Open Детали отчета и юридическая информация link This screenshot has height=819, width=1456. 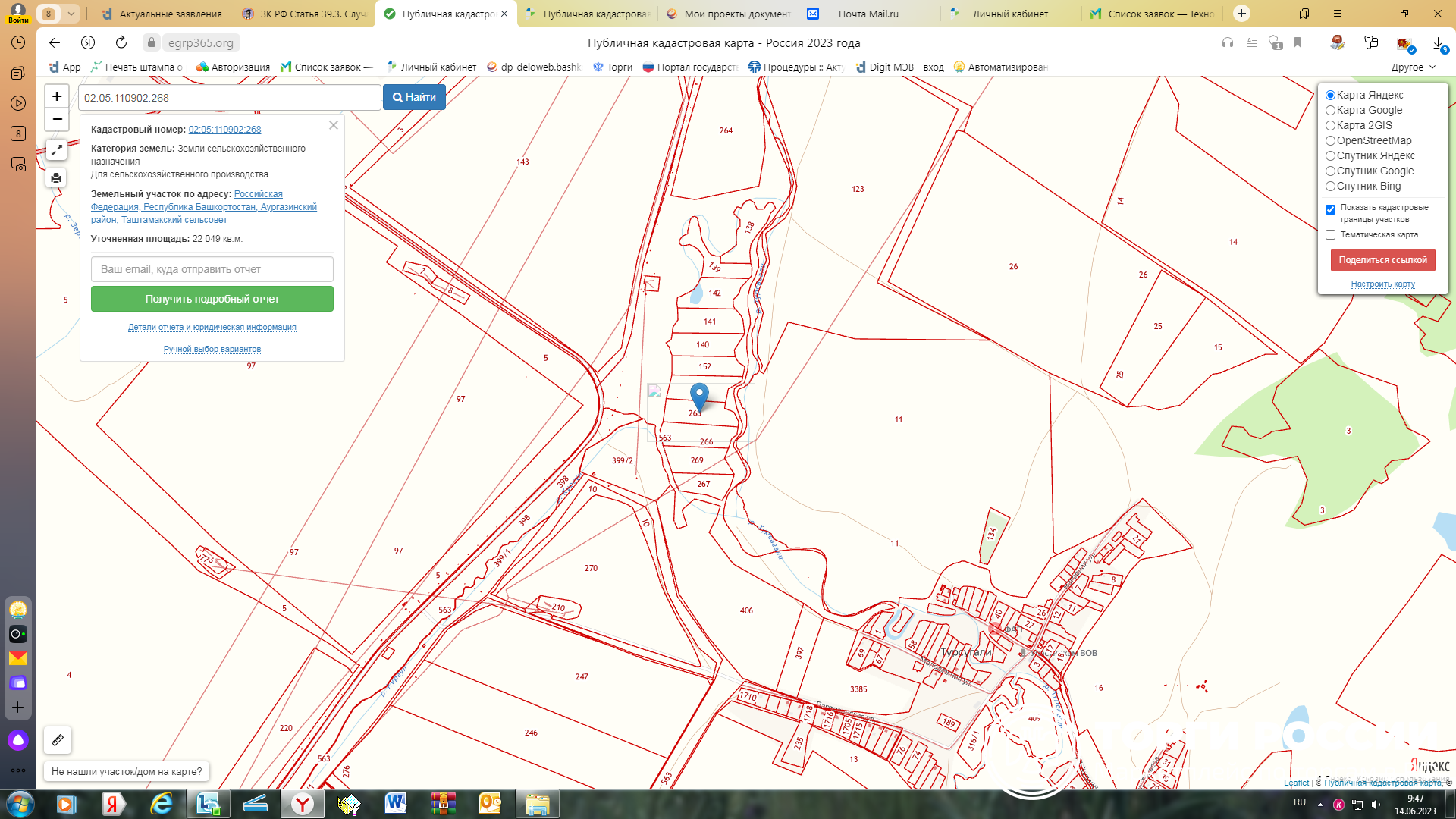212,327
